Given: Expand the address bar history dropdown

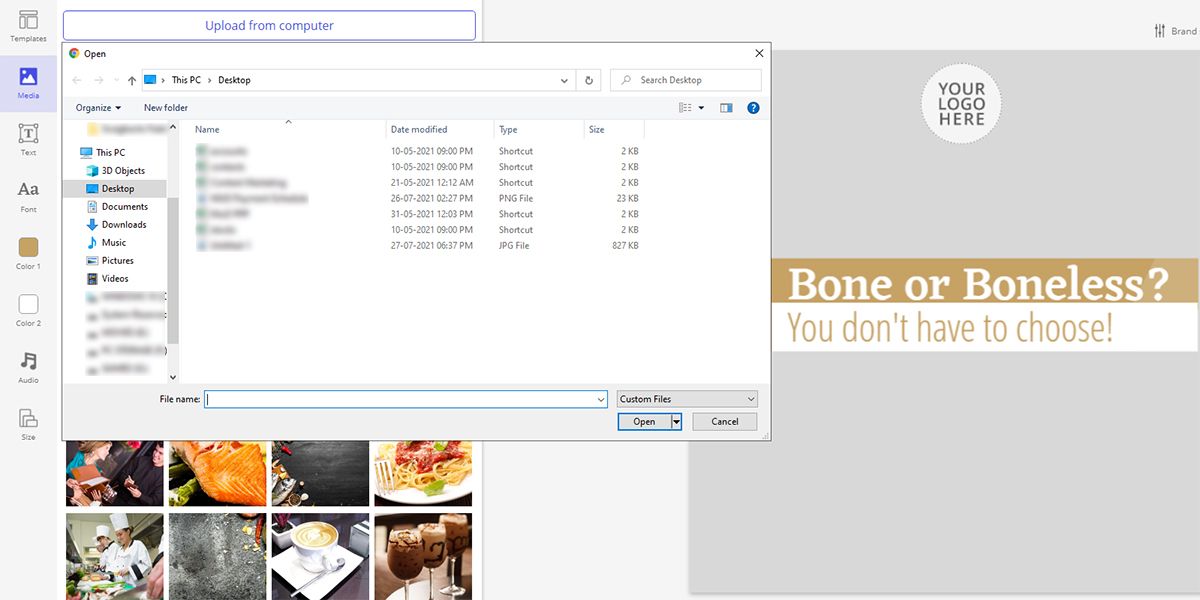Looking at the screenshot, I should (566, 80).
